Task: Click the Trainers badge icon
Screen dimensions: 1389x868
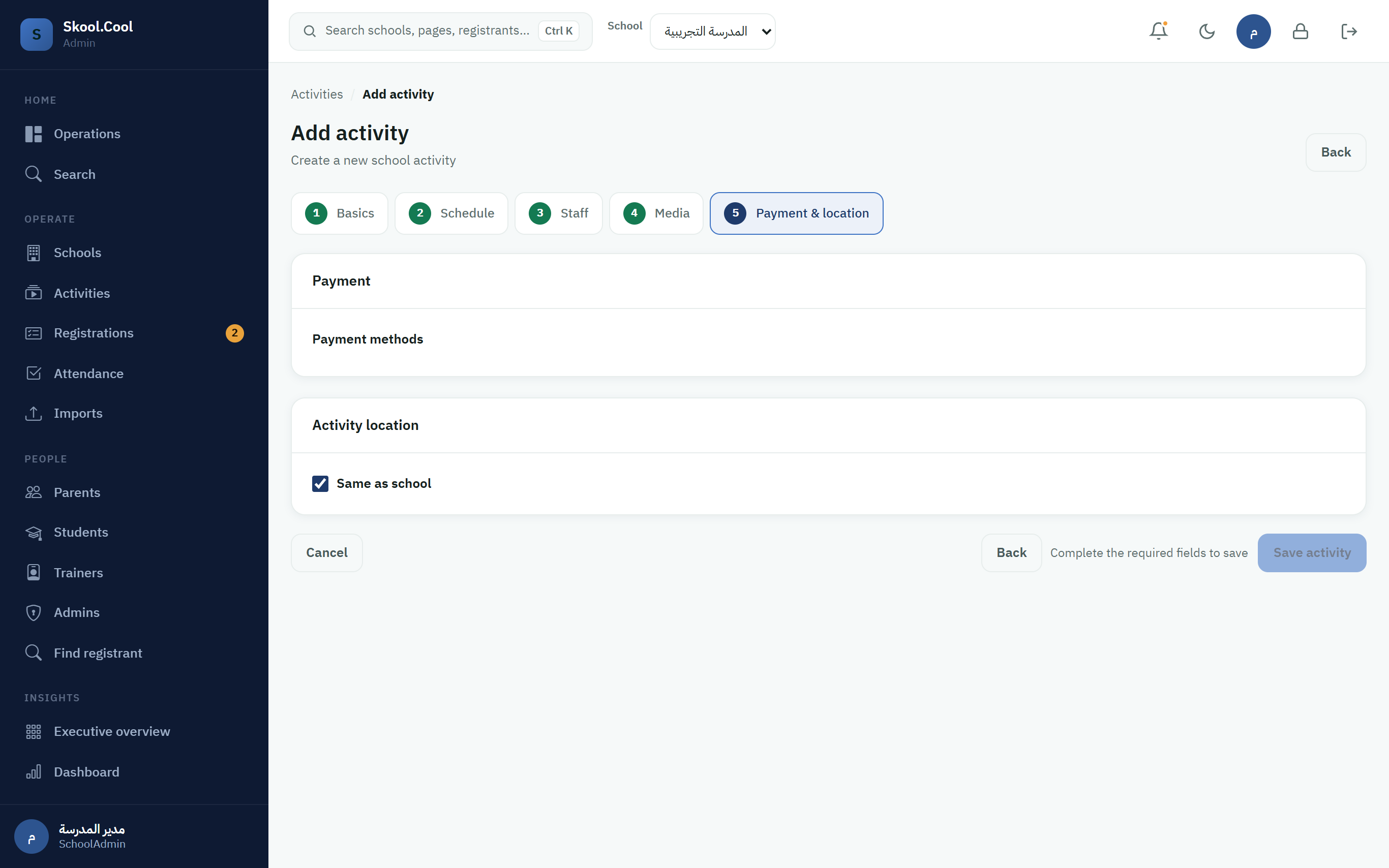Action: tap(34, 572)
